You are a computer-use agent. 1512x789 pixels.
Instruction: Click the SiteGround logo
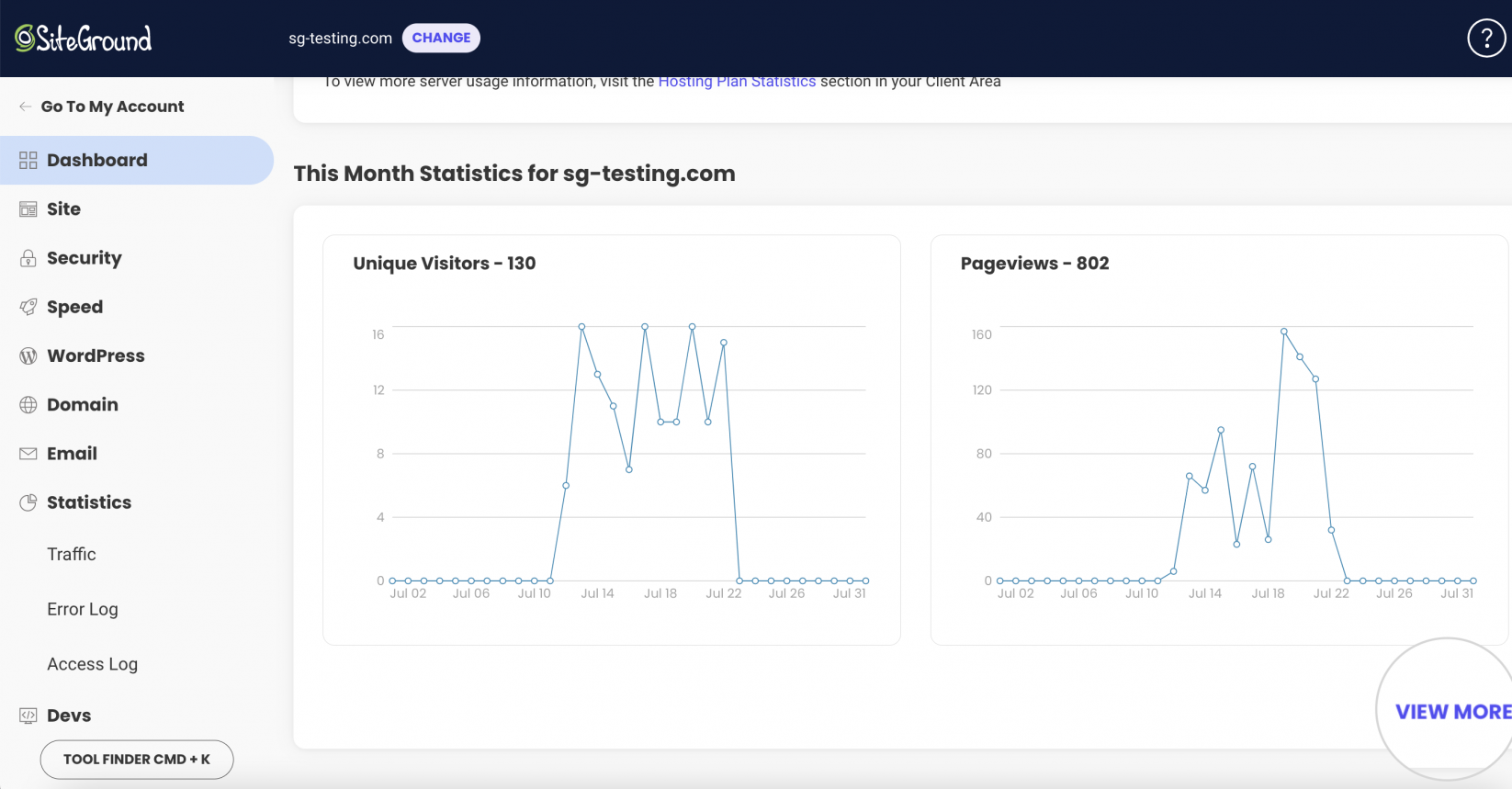tap(84, 38)
